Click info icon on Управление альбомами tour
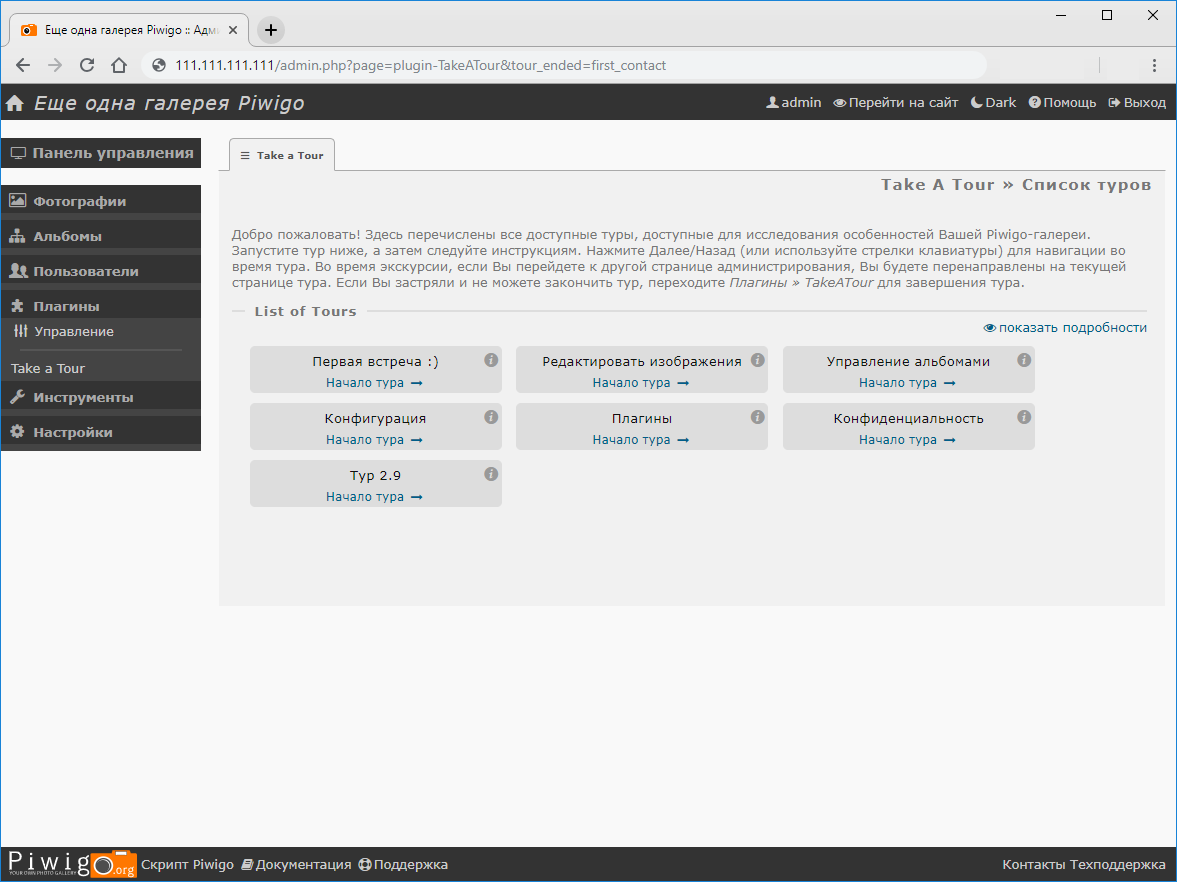 [x=1024, y=360]
